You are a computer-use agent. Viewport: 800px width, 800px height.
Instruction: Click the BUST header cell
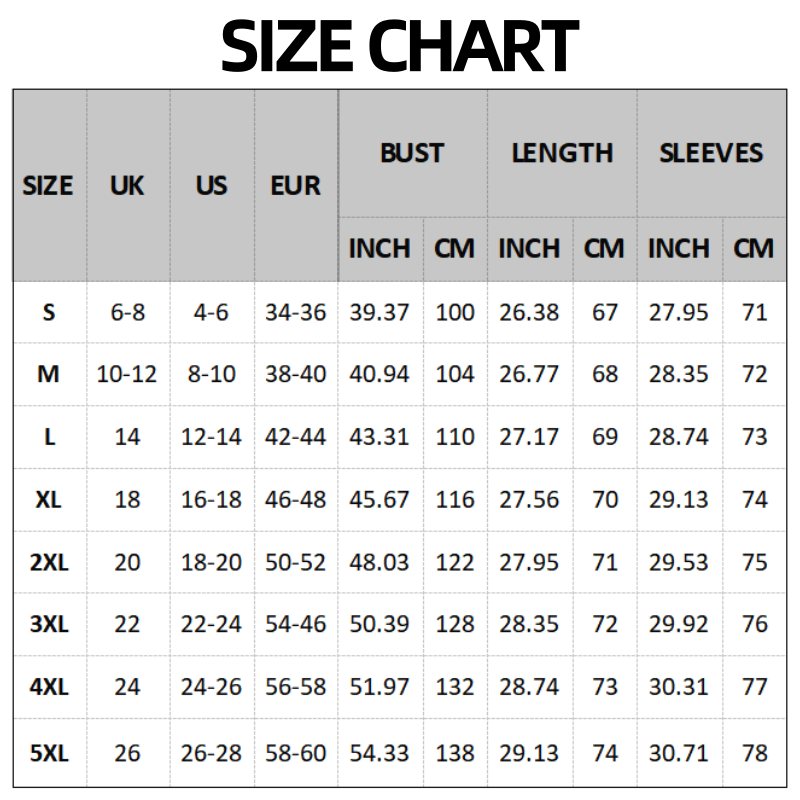pos(412,153)
